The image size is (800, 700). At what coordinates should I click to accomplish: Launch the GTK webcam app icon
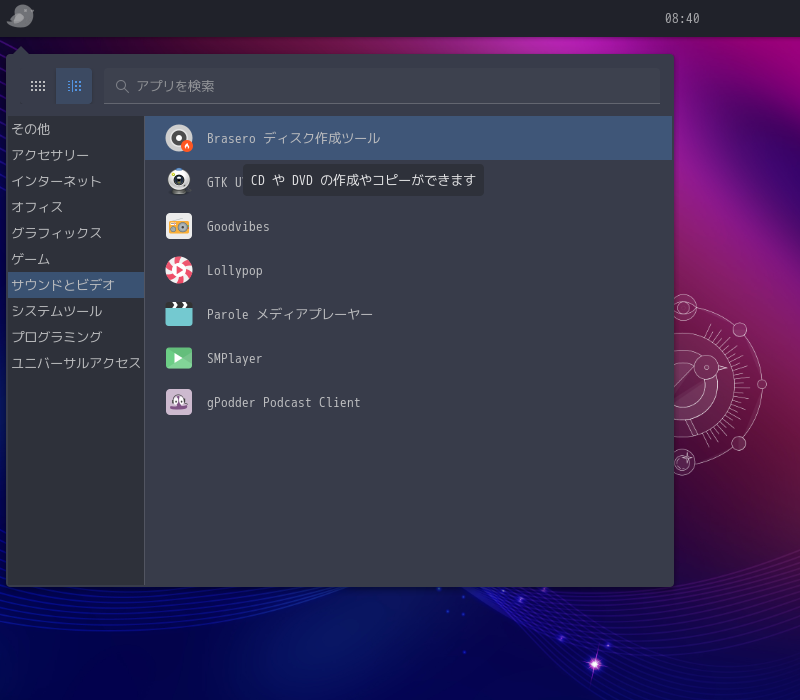click(179, 182)
